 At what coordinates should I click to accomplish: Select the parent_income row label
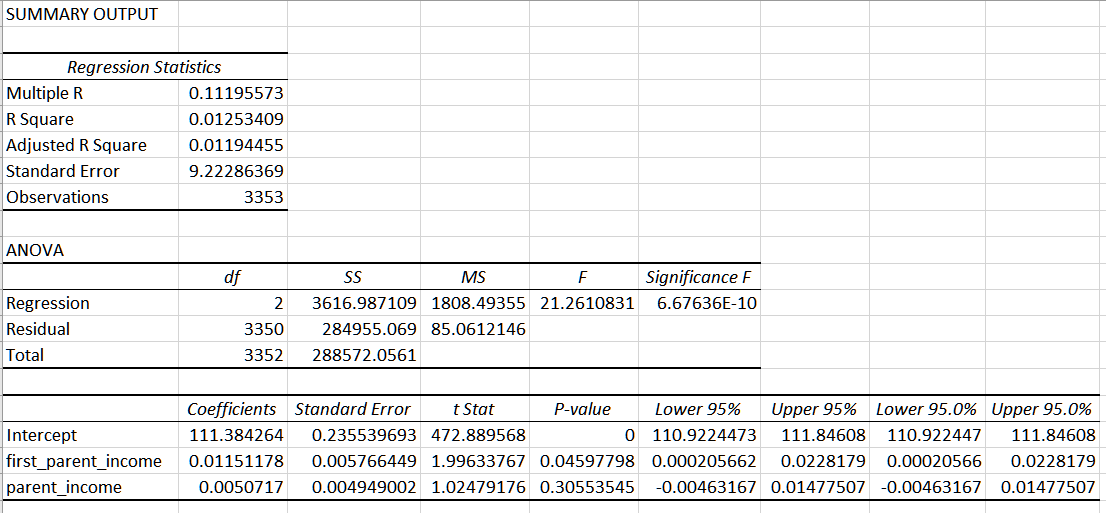pos(90,487)
